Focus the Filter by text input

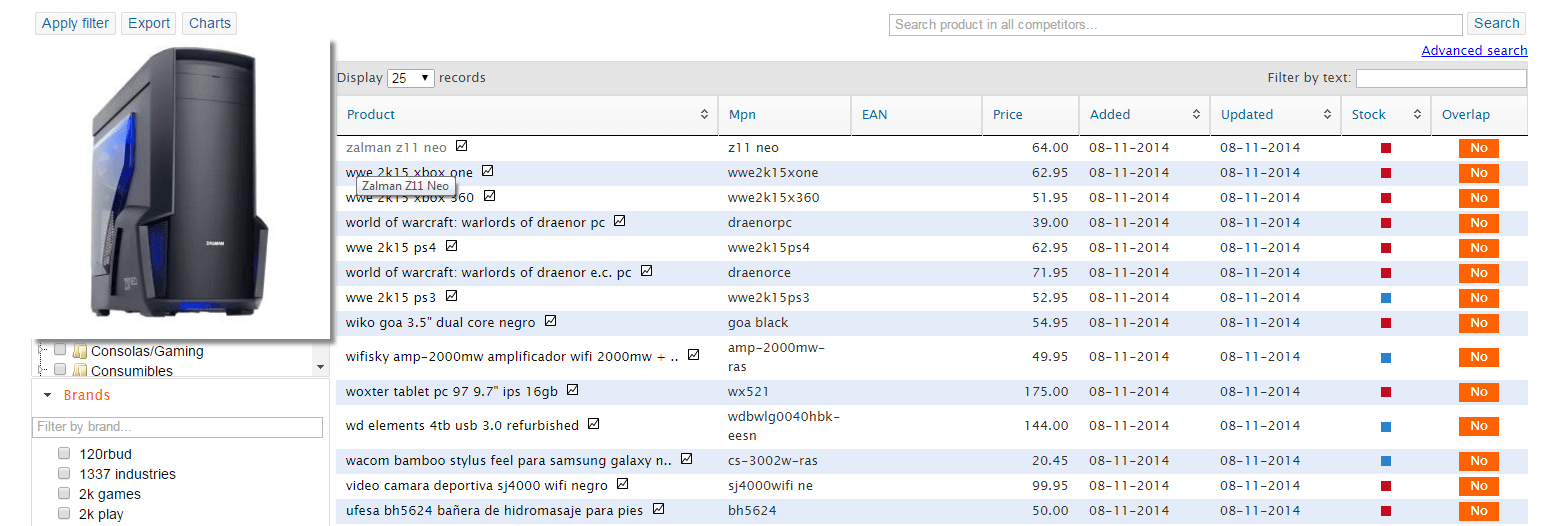(1441, 78)
